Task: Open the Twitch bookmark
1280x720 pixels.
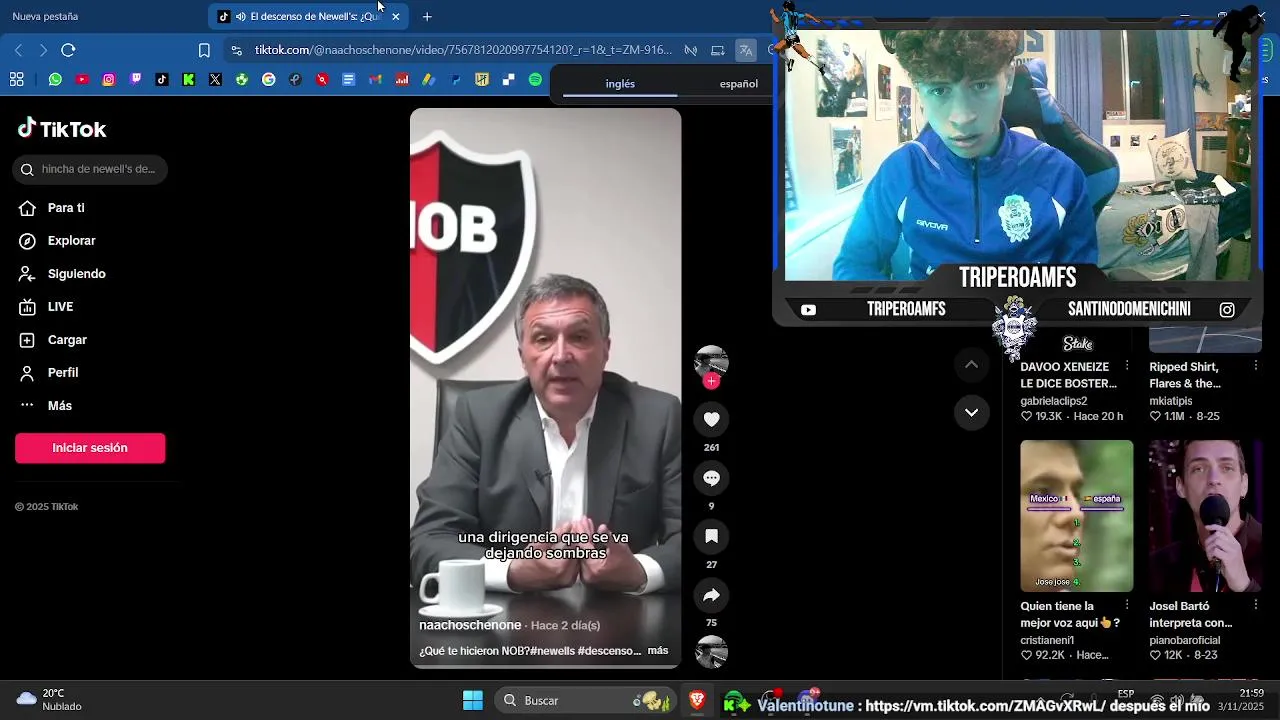Action: point(136,79)
